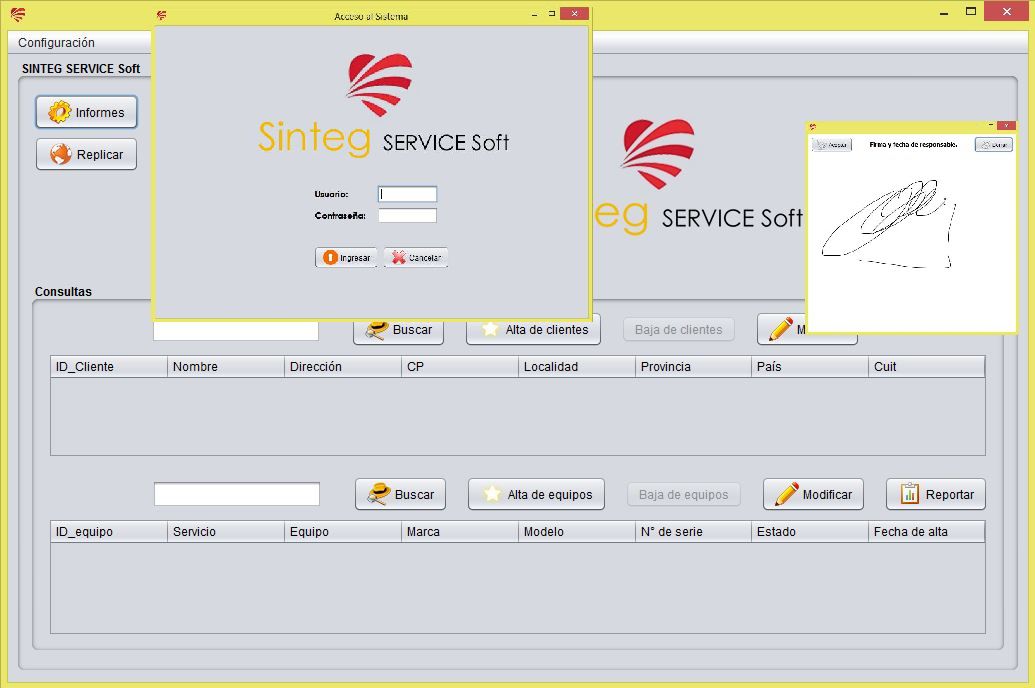Click the Alta de clientes star button

tap(534, 330)
